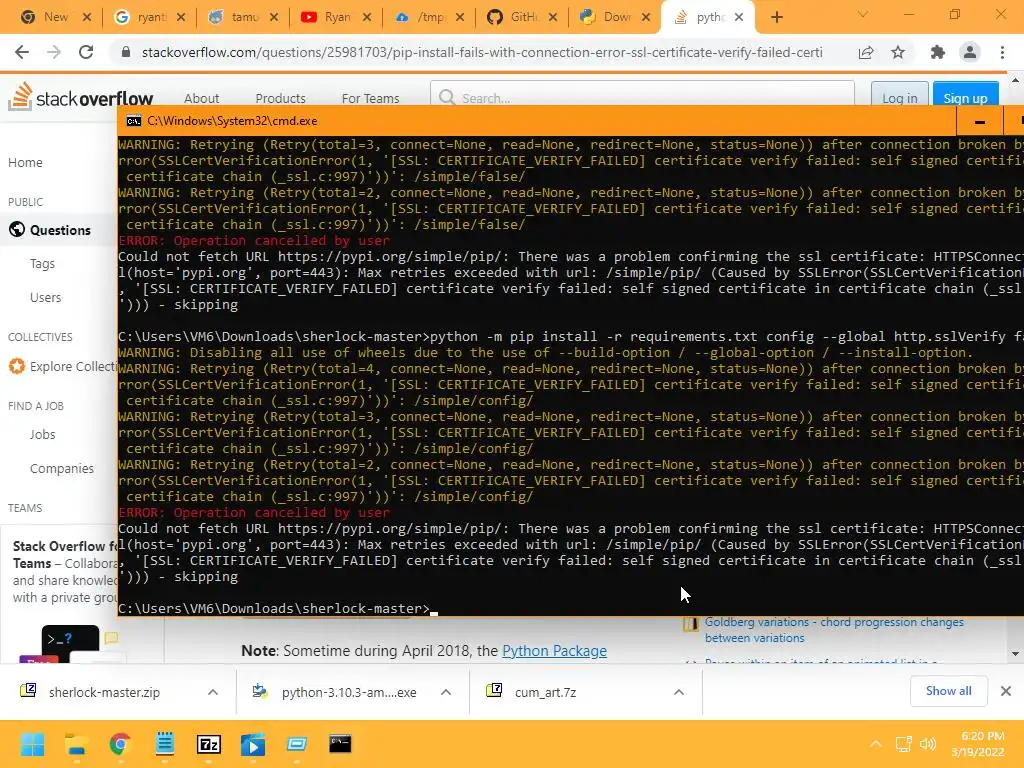Click the Explore Collectives icon
Viewport: 1024px width, 768px height.
pos(17,366)
